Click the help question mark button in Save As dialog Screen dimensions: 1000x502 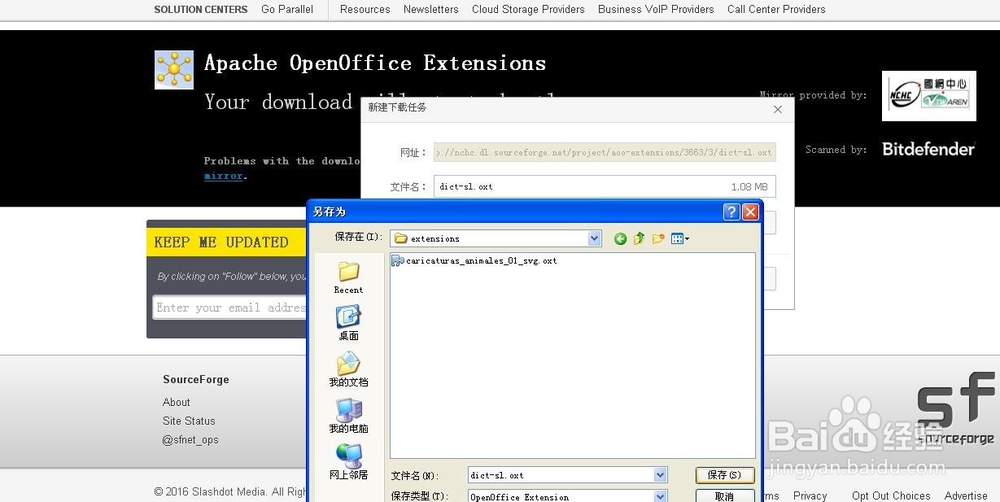coord(732,212)
